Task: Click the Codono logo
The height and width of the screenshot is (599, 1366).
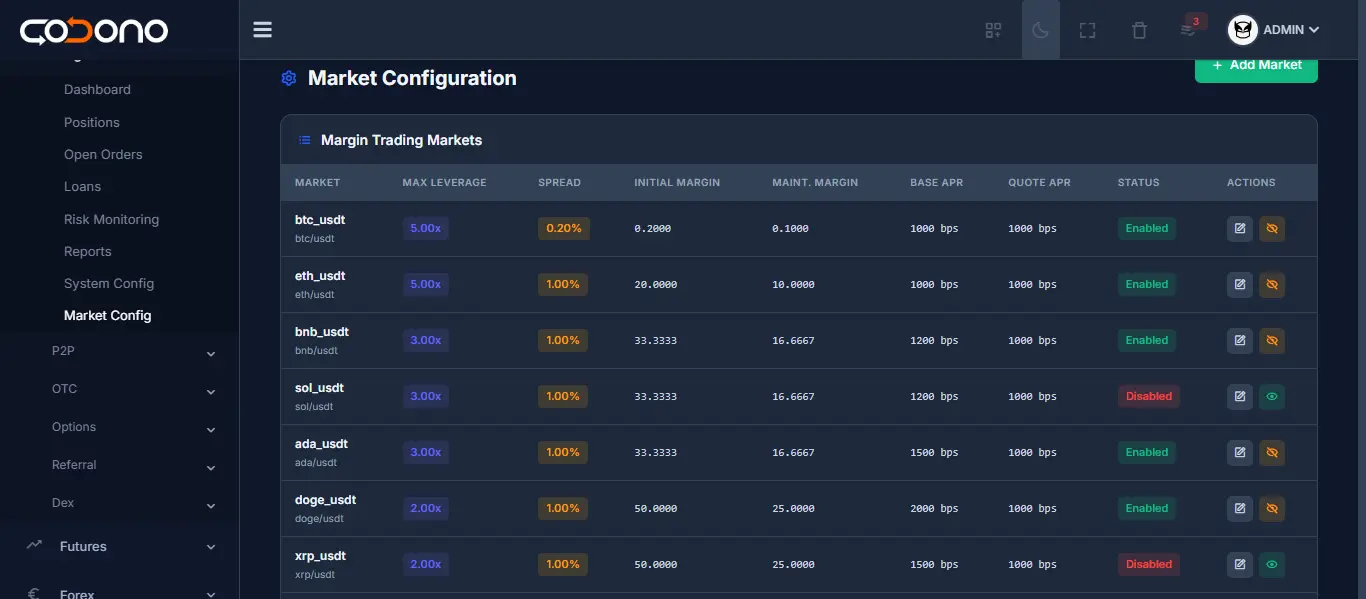Action: tap(93, 30)
